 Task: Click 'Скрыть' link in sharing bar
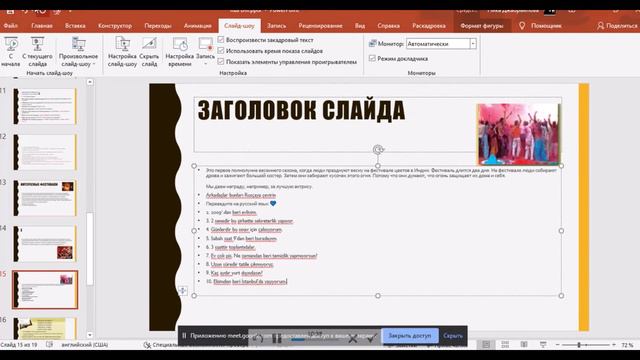(453, 336)
